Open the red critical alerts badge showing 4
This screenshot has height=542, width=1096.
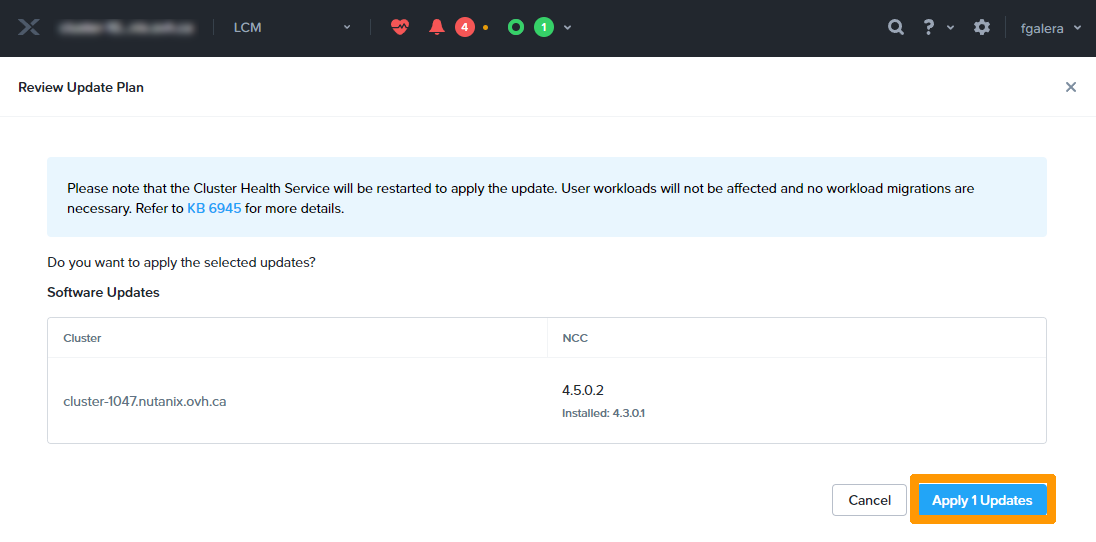464,27
